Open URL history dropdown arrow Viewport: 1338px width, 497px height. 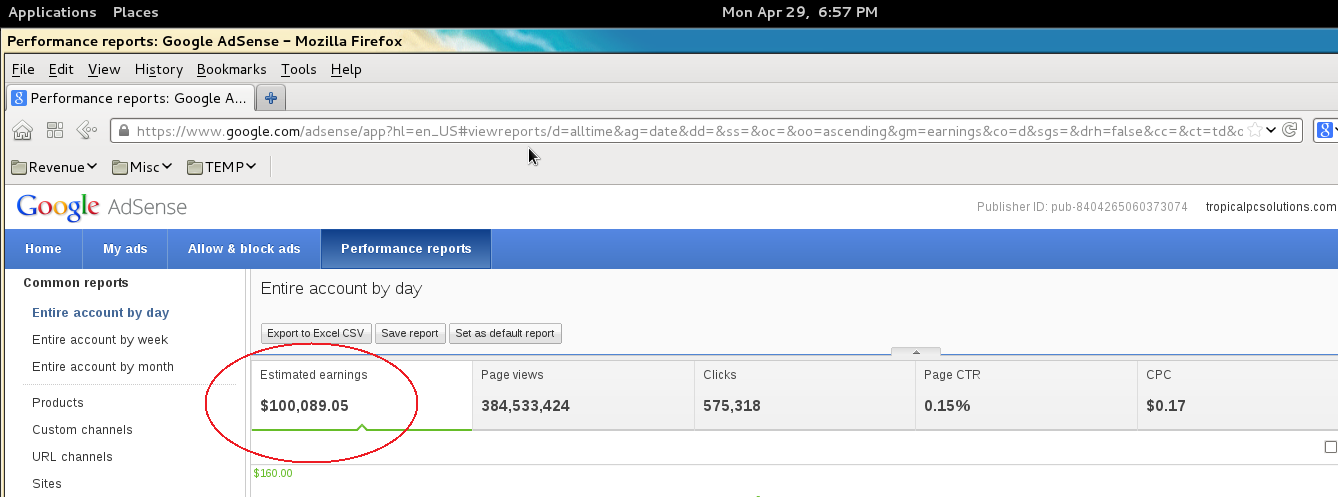pyautogui.click(x=1270, y=130)
